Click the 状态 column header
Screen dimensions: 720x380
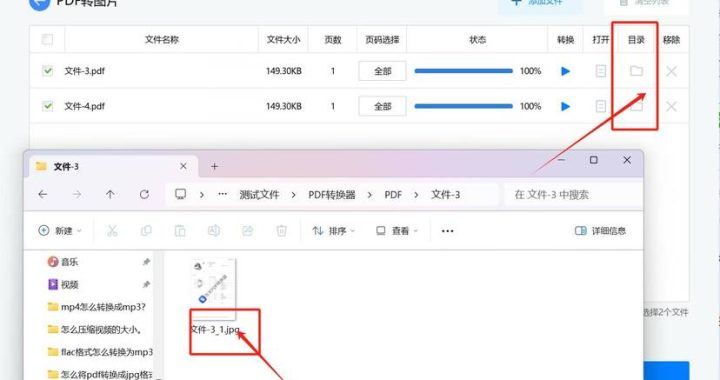(x=478, y=40)
